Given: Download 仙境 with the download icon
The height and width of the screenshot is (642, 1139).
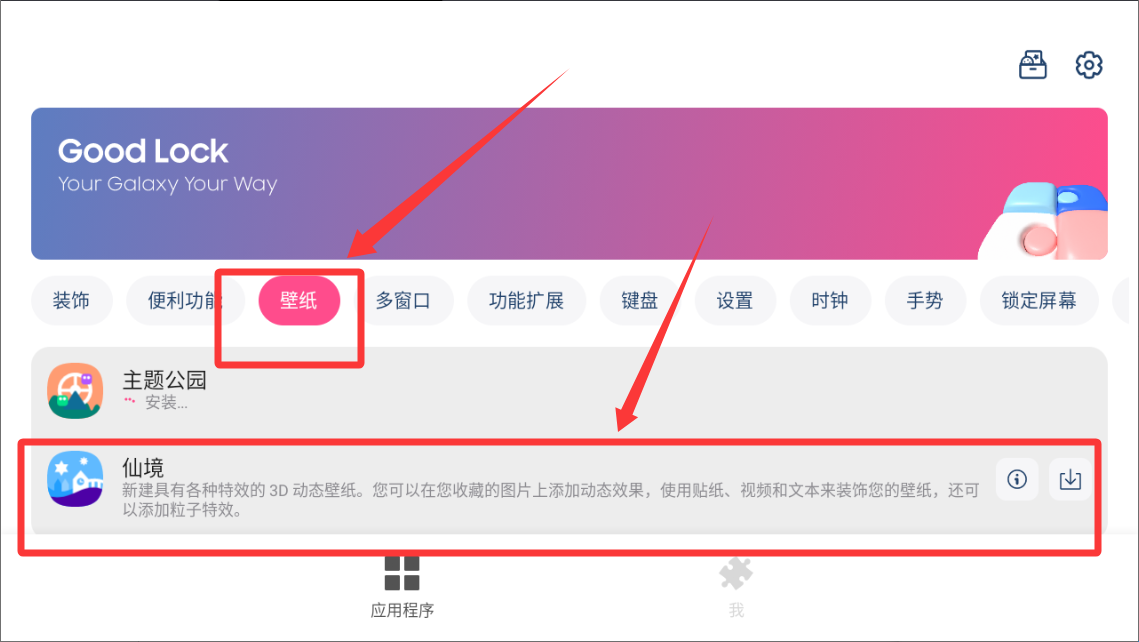Looking at the screenshot, I should coord(1070,479).
